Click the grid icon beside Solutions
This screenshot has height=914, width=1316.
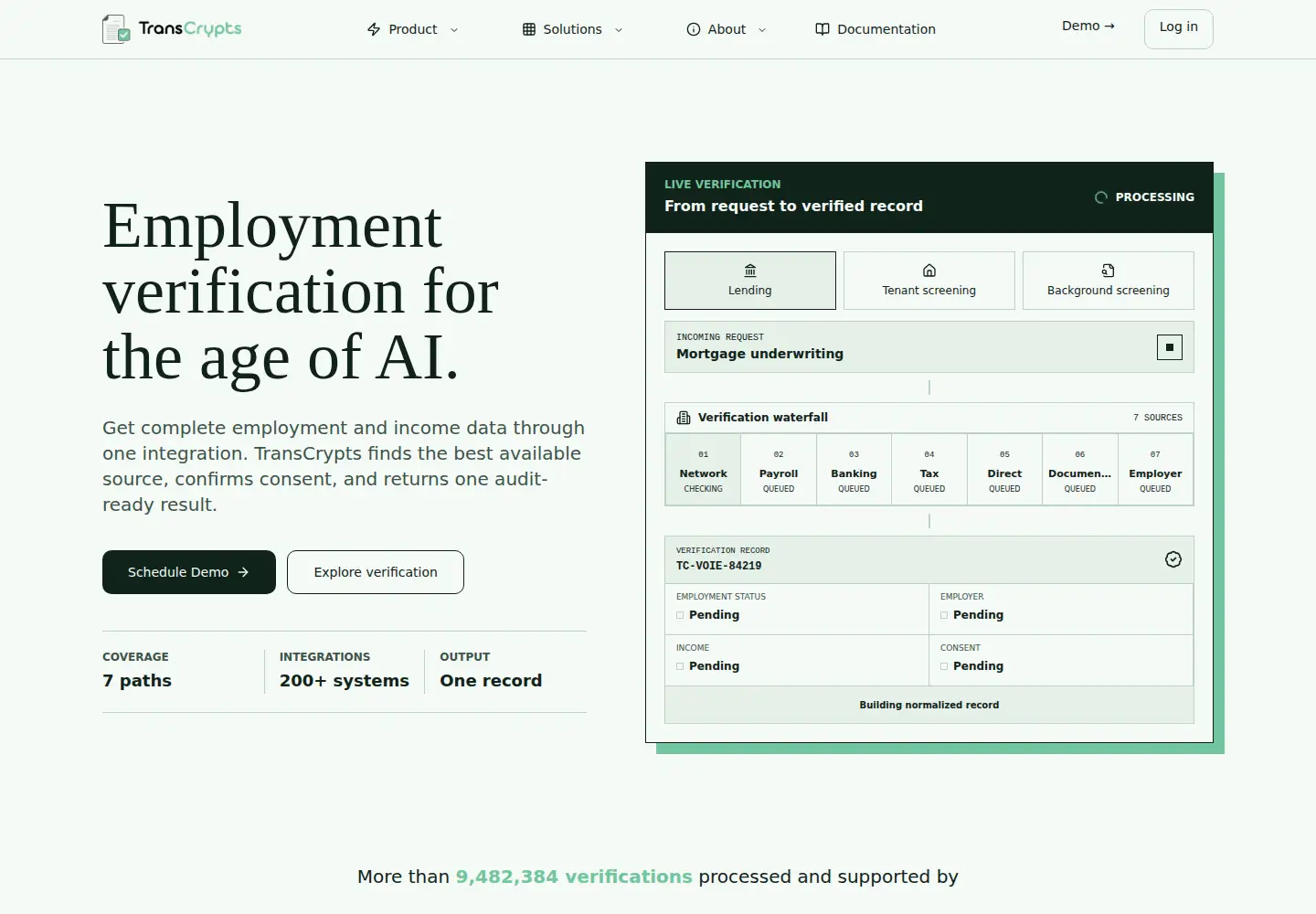coord(529,29)
